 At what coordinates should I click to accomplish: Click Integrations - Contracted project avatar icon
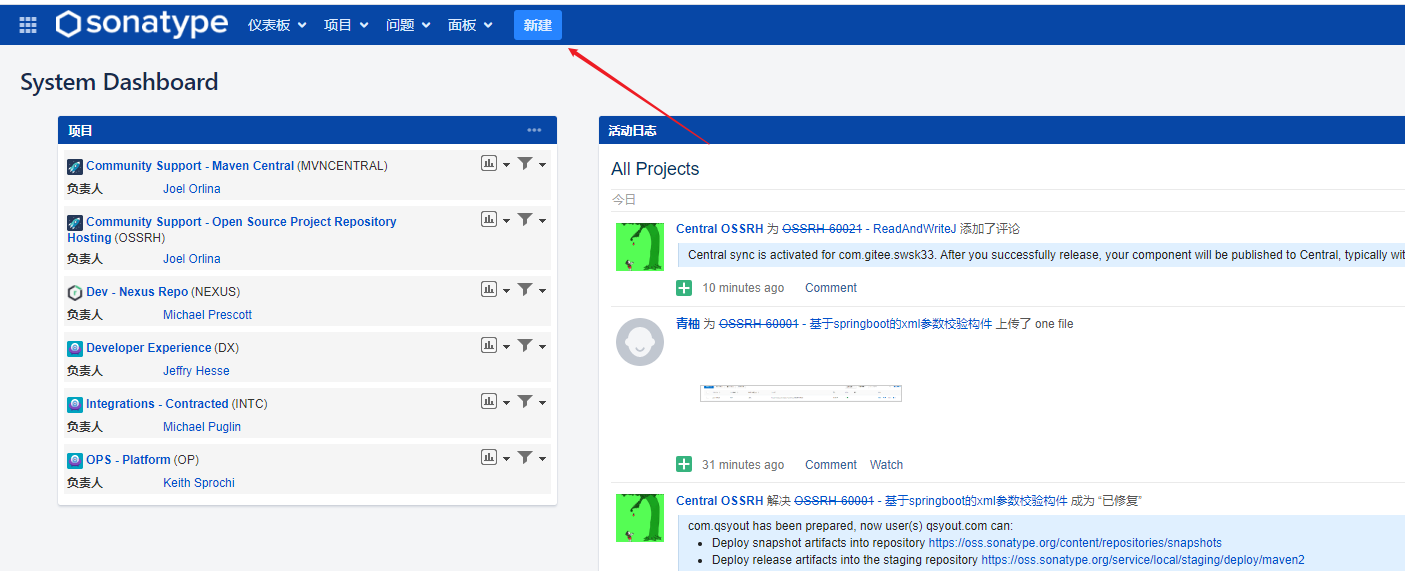75,404
